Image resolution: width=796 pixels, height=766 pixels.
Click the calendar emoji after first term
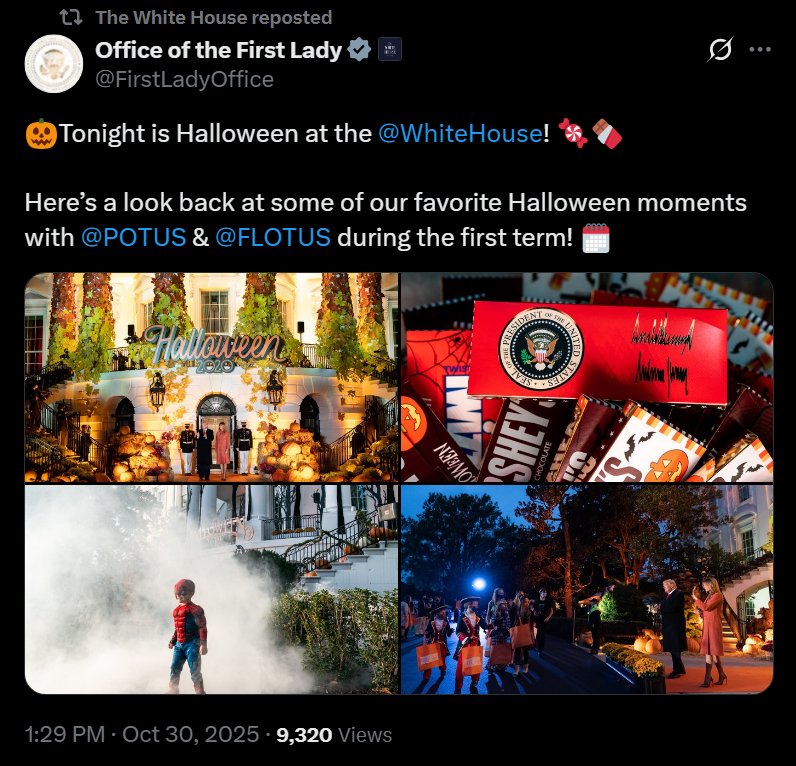pyautogui.click(x=595, y=238)
